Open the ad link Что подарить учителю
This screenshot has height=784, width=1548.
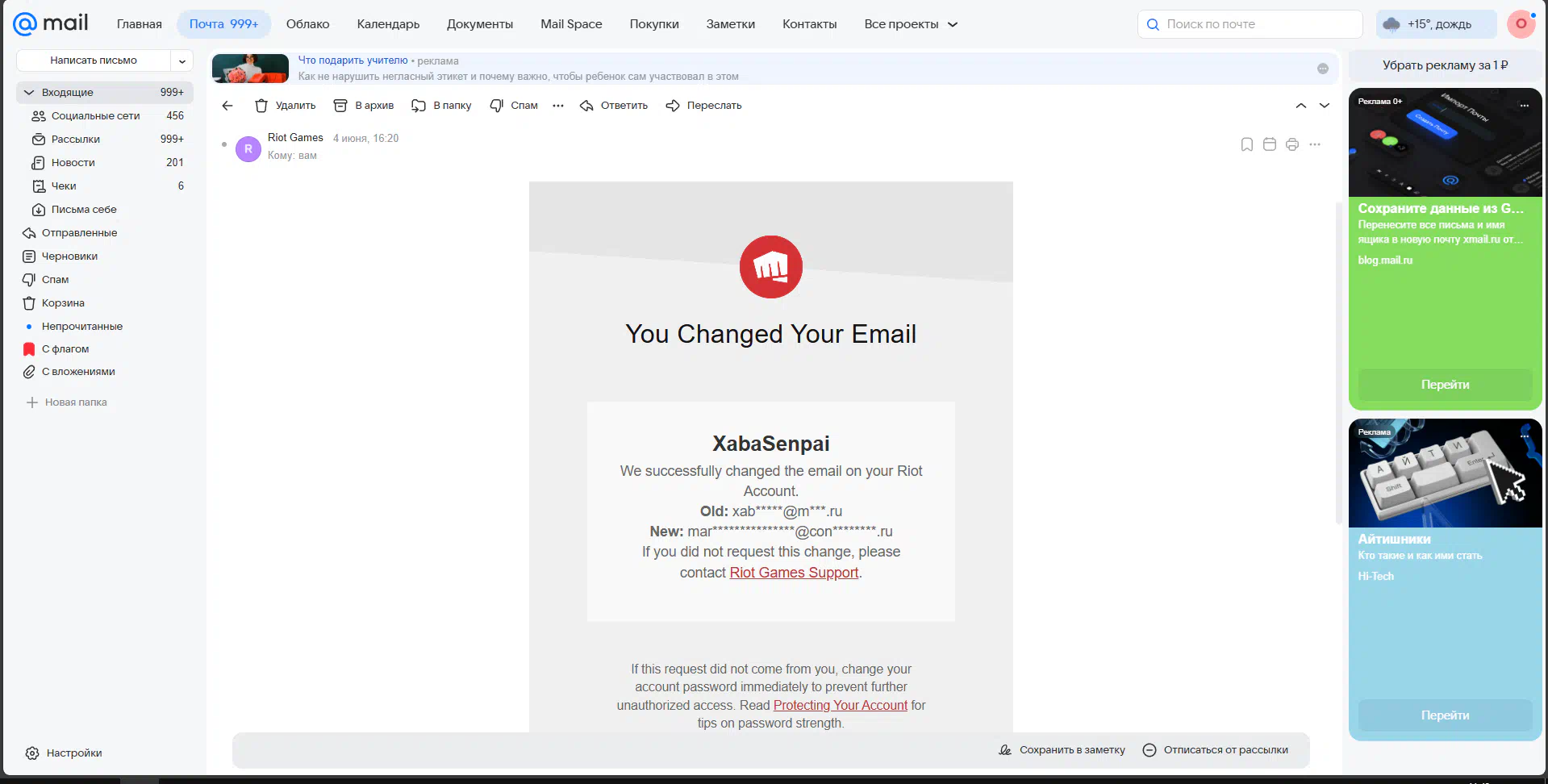[353, 60]
